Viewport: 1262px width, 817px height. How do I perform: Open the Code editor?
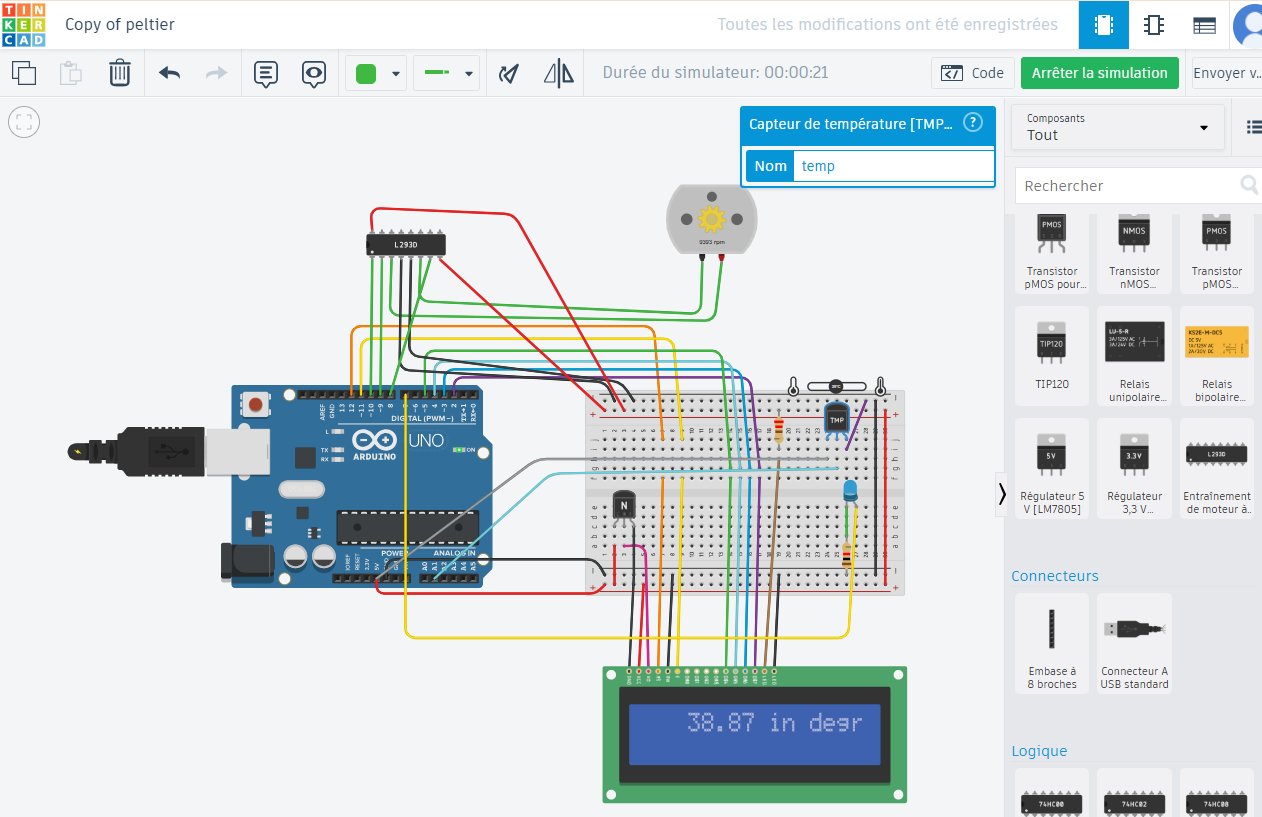[972, 73]
